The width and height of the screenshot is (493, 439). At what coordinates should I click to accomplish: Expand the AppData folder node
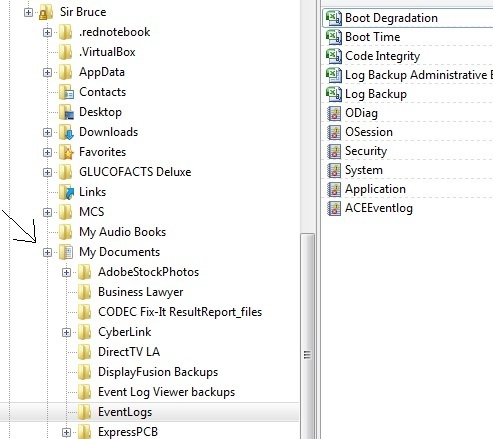47,72
